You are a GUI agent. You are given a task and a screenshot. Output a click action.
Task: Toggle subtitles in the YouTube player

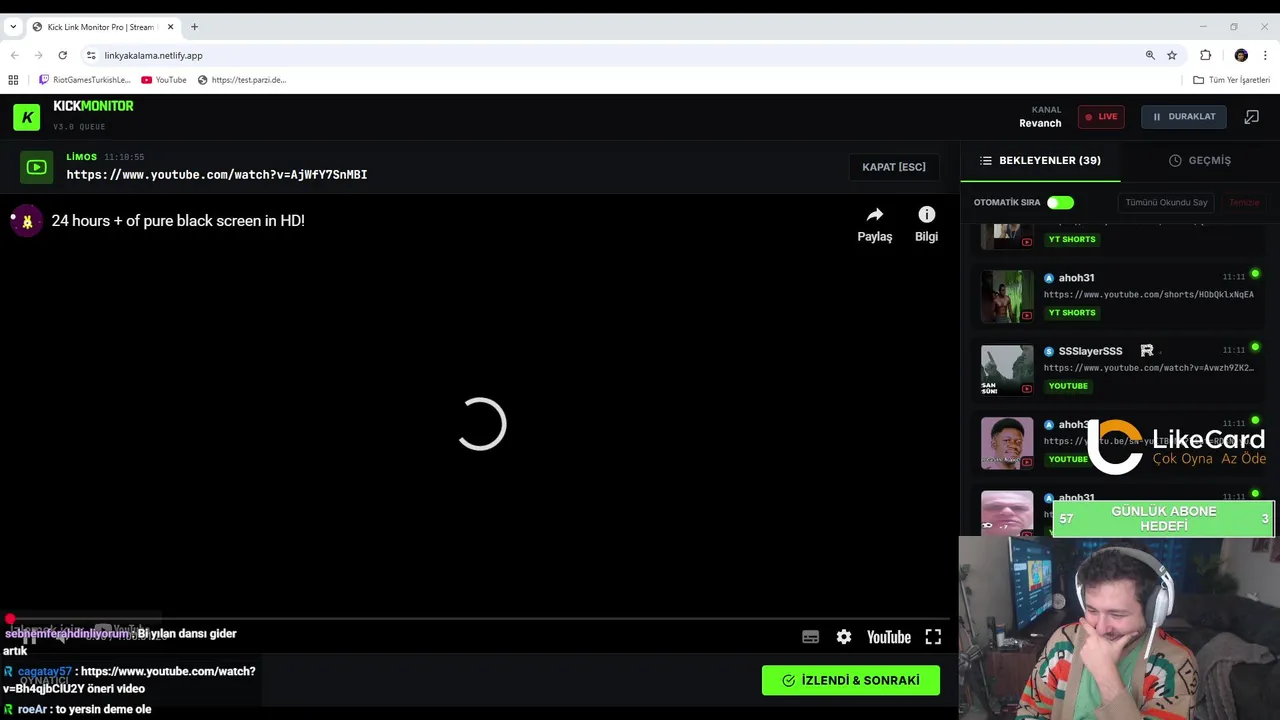[811, 637]
